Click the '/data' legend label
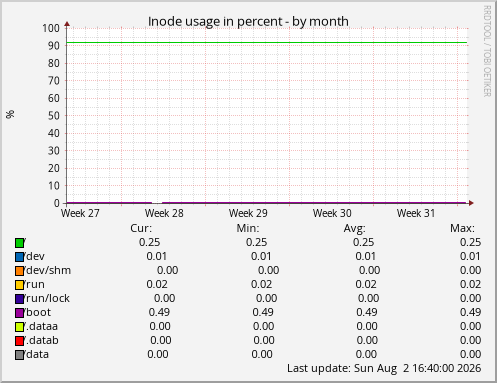497x383 pixels. tap(37, 354)
